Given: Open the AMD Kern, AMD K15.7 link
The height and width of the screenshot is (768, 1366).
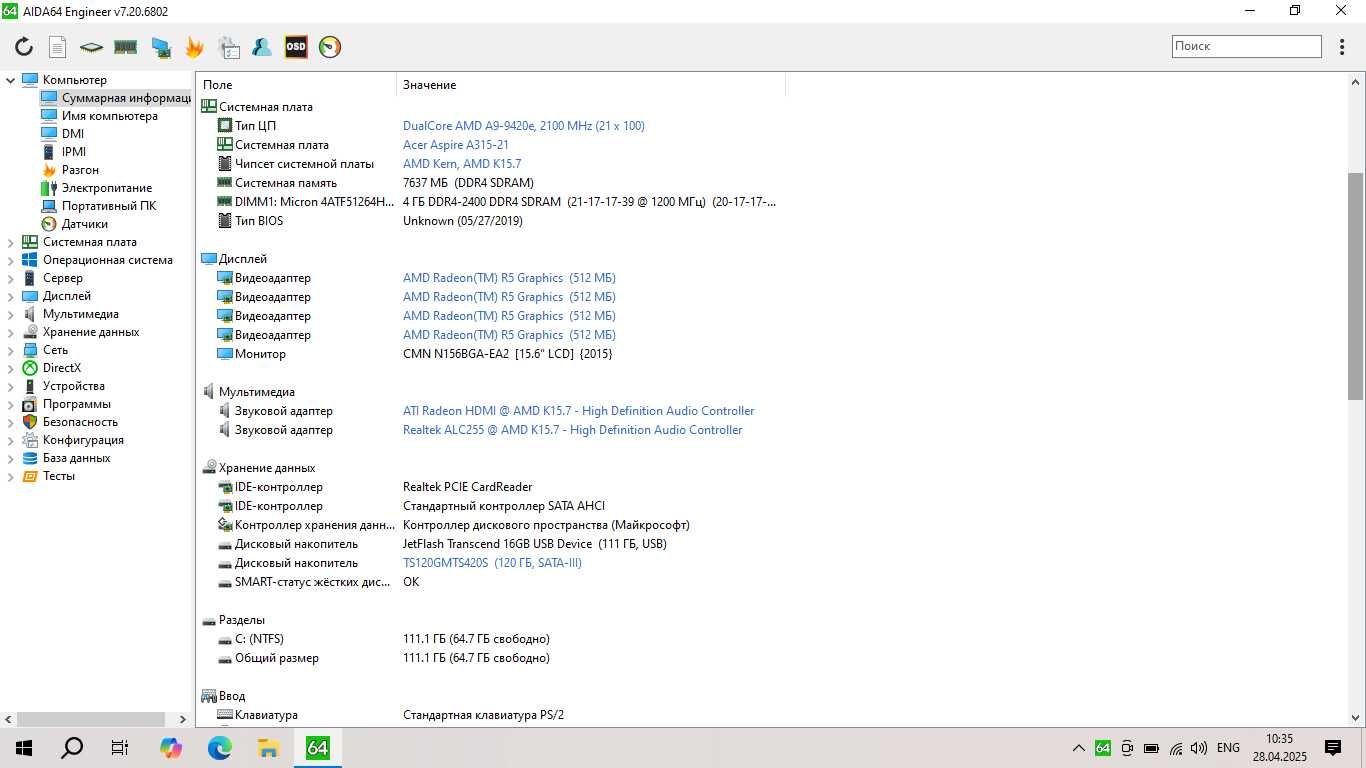Looking at the screenshot, I should click(462, 164).
